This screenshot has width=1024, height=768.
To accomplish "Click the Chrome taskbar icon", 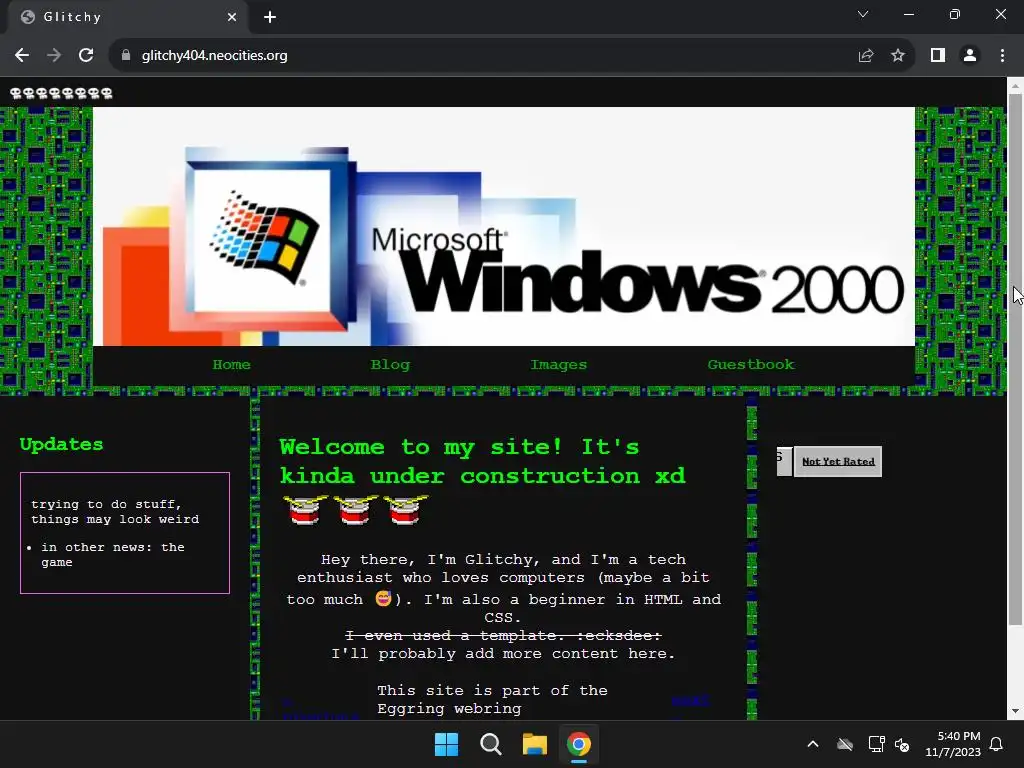I will pyautogui.click(x=579, y=744).
